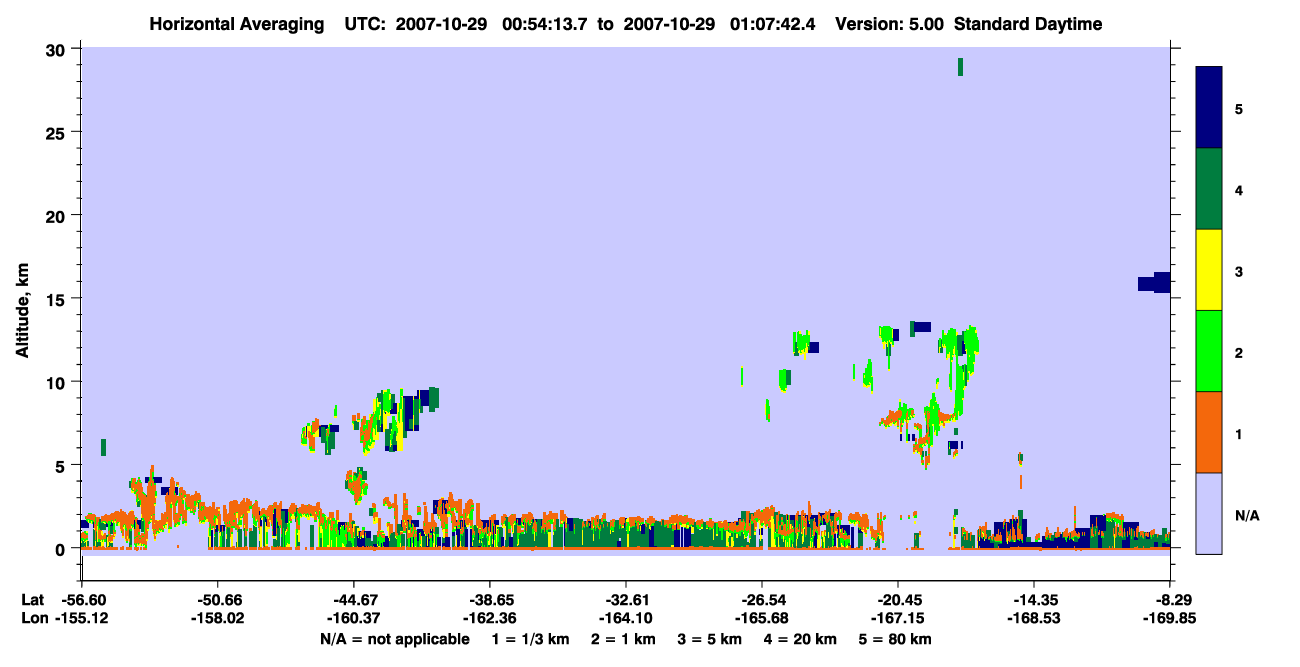
Task: Click the '1 = 1/3 km' legend entry
Action: click(530, 639)
